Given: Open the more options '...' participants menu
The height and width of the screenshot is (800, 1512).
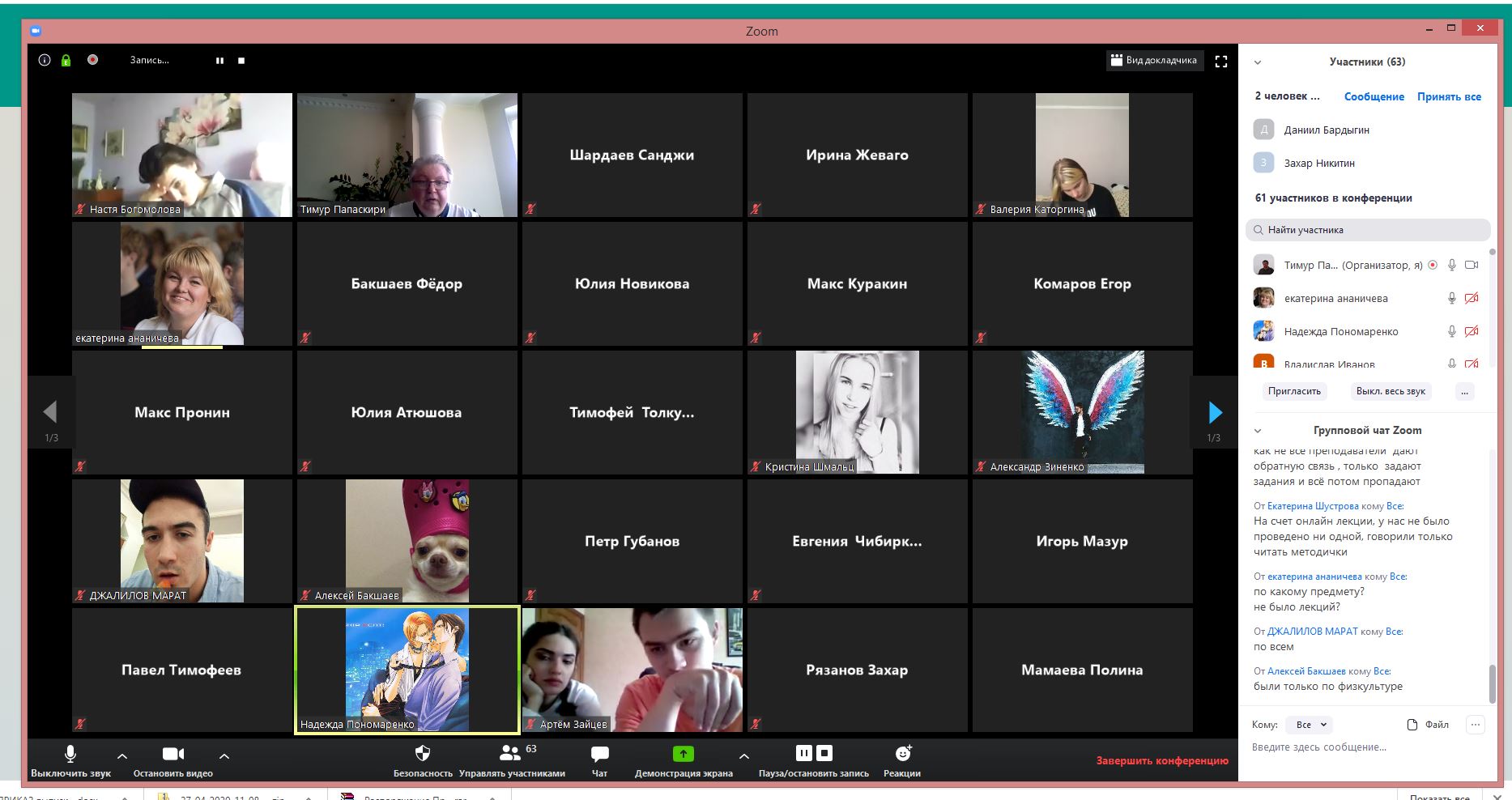Looking at the screenshot, I should tap(1464, 391).
